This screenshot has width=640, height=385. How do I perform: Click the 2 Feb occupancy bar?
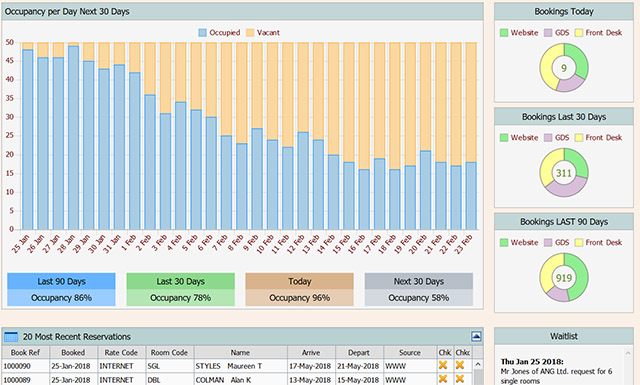point(150,162)
